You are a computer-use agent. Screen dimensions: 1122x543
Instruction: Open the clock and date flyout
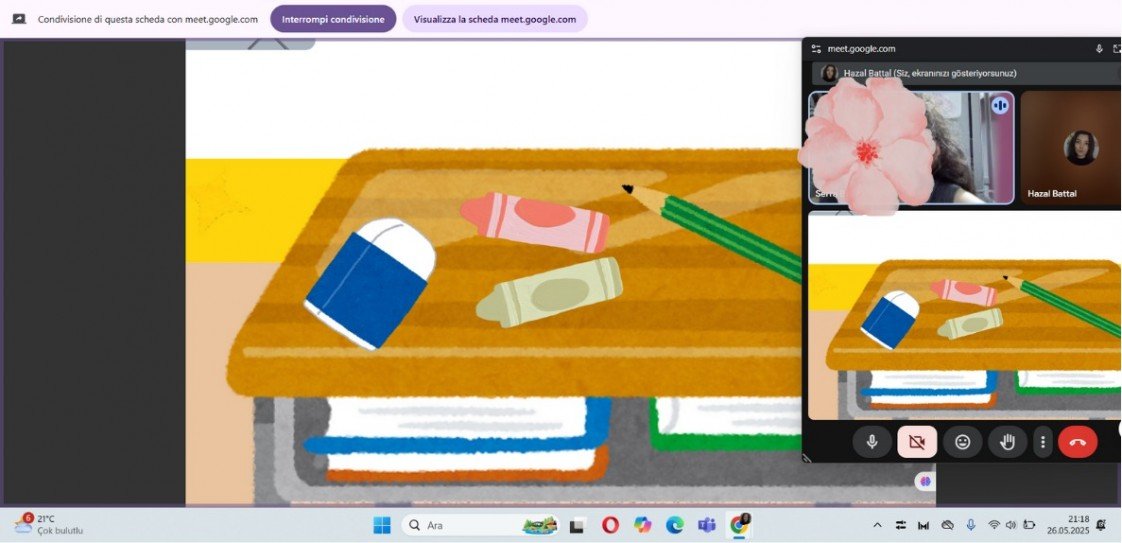pos(1067,525)
